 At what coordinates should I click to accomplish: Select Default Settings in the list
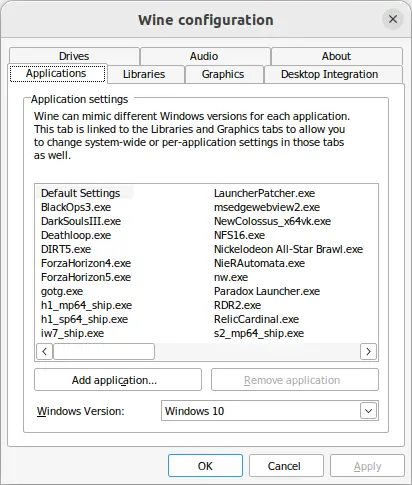click(x=81, y=193)
